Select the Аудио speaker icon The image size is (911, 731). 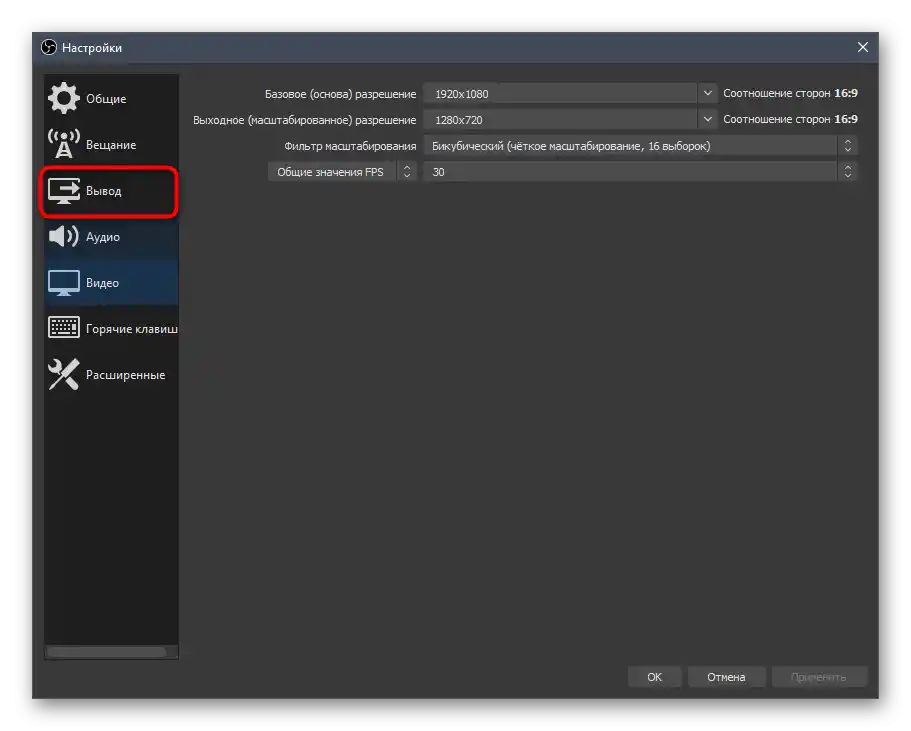64,236
